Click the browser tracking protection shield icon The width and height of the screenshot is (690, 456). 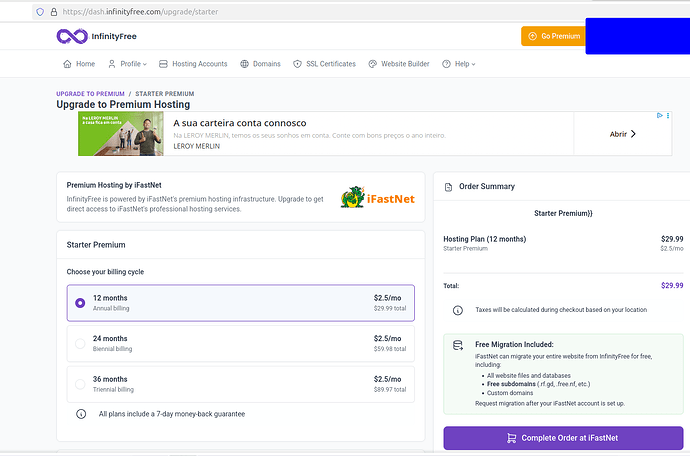point(40,12)
